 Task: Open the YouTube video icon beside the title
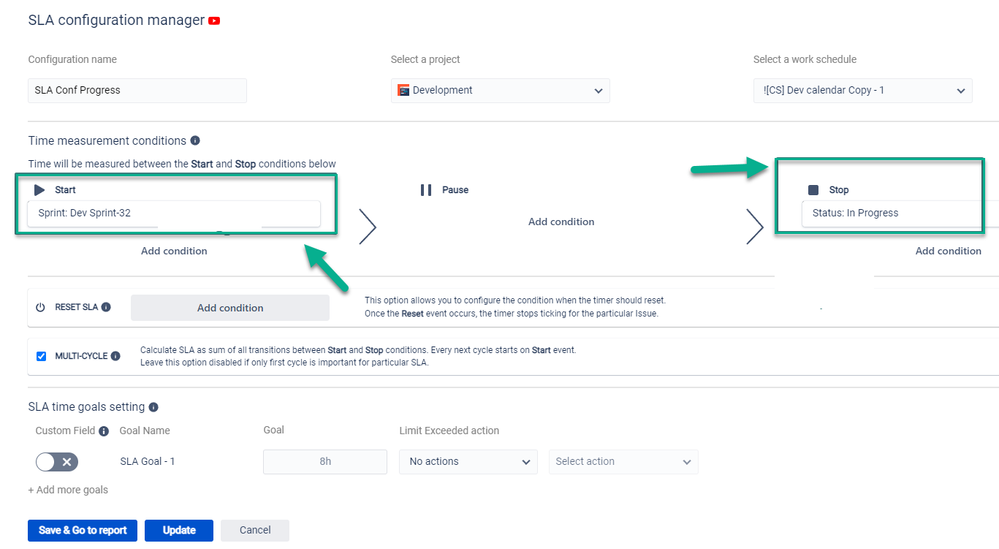tap(214, 21)
